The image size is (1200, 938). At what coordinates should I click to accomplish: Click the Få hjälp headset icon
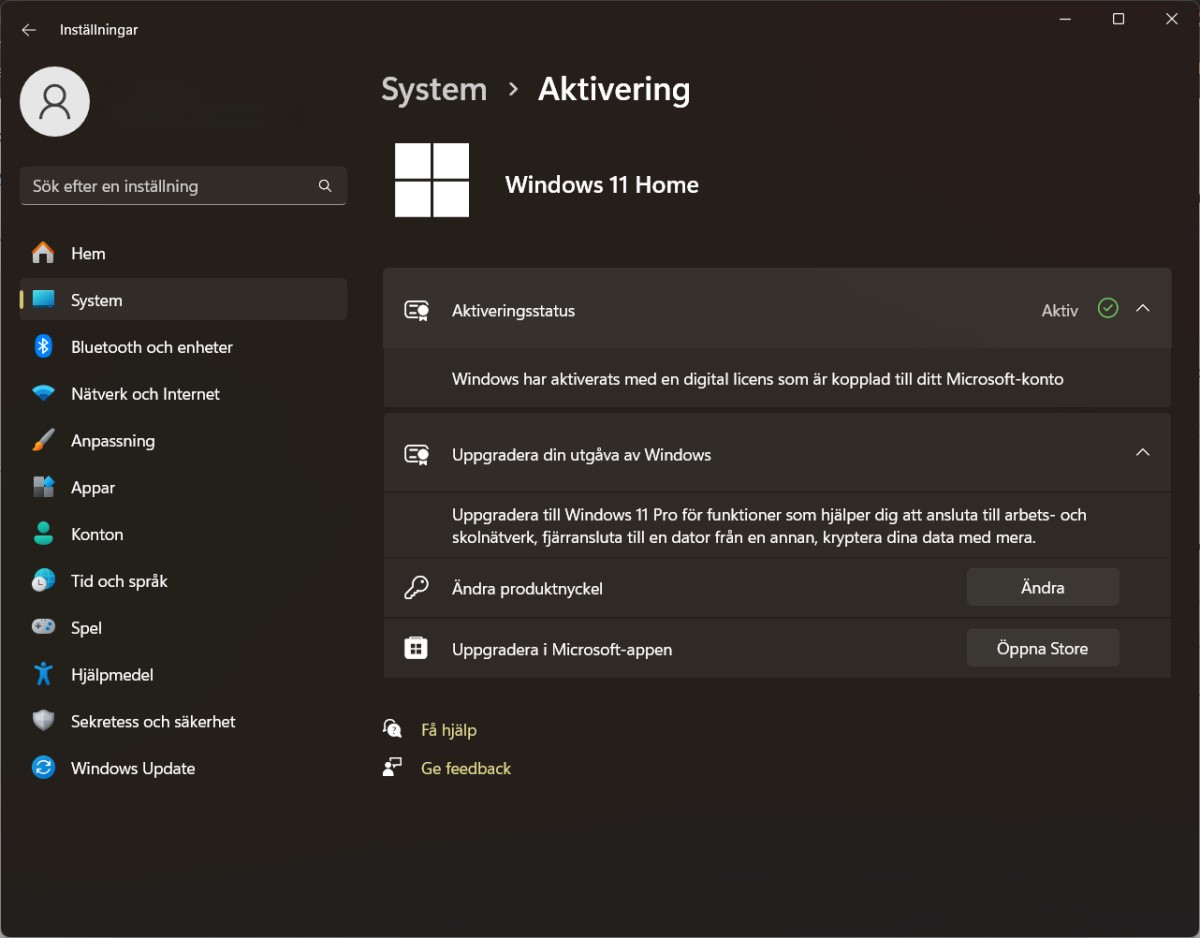point(392,729)
